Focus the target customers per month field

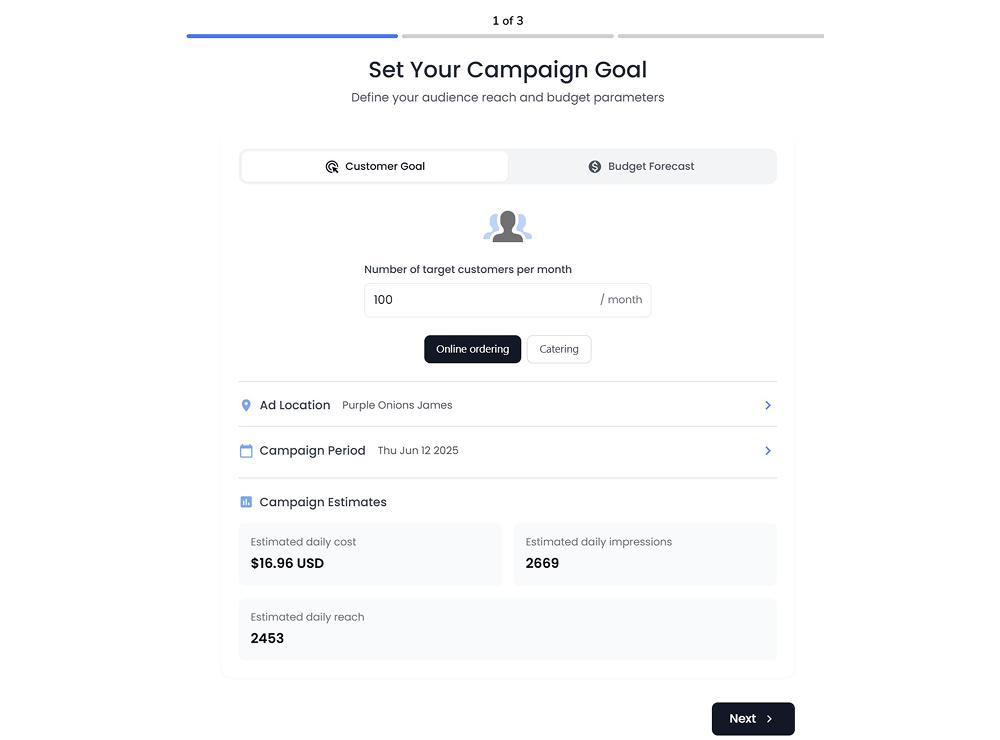tap(480, 300)
